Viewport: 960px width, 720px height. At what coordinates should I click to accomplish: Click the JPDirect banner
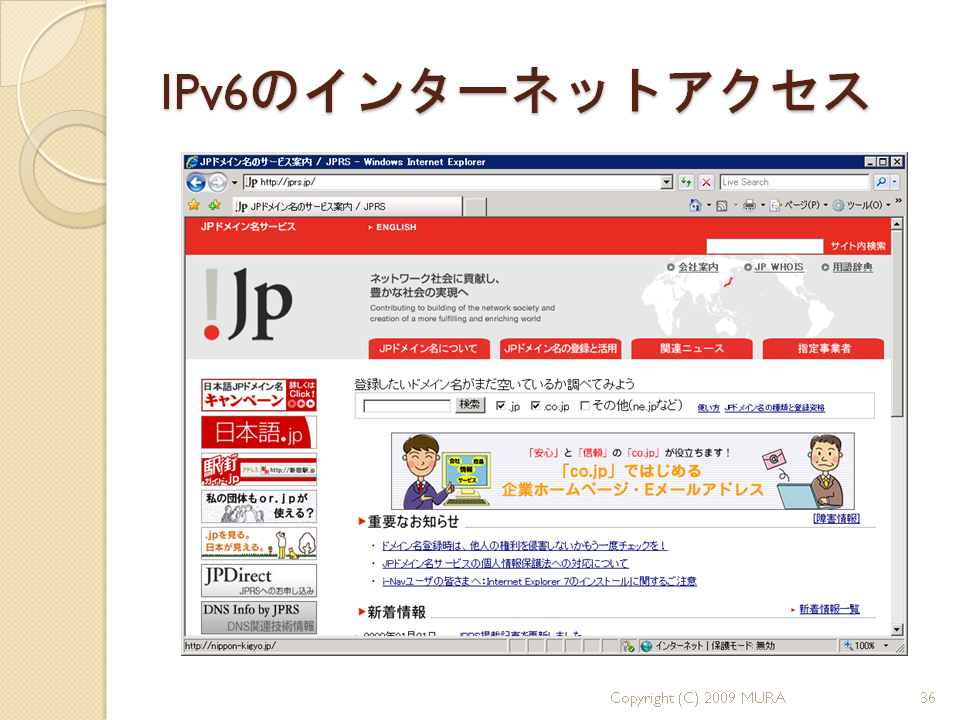(x=259, y=580)
